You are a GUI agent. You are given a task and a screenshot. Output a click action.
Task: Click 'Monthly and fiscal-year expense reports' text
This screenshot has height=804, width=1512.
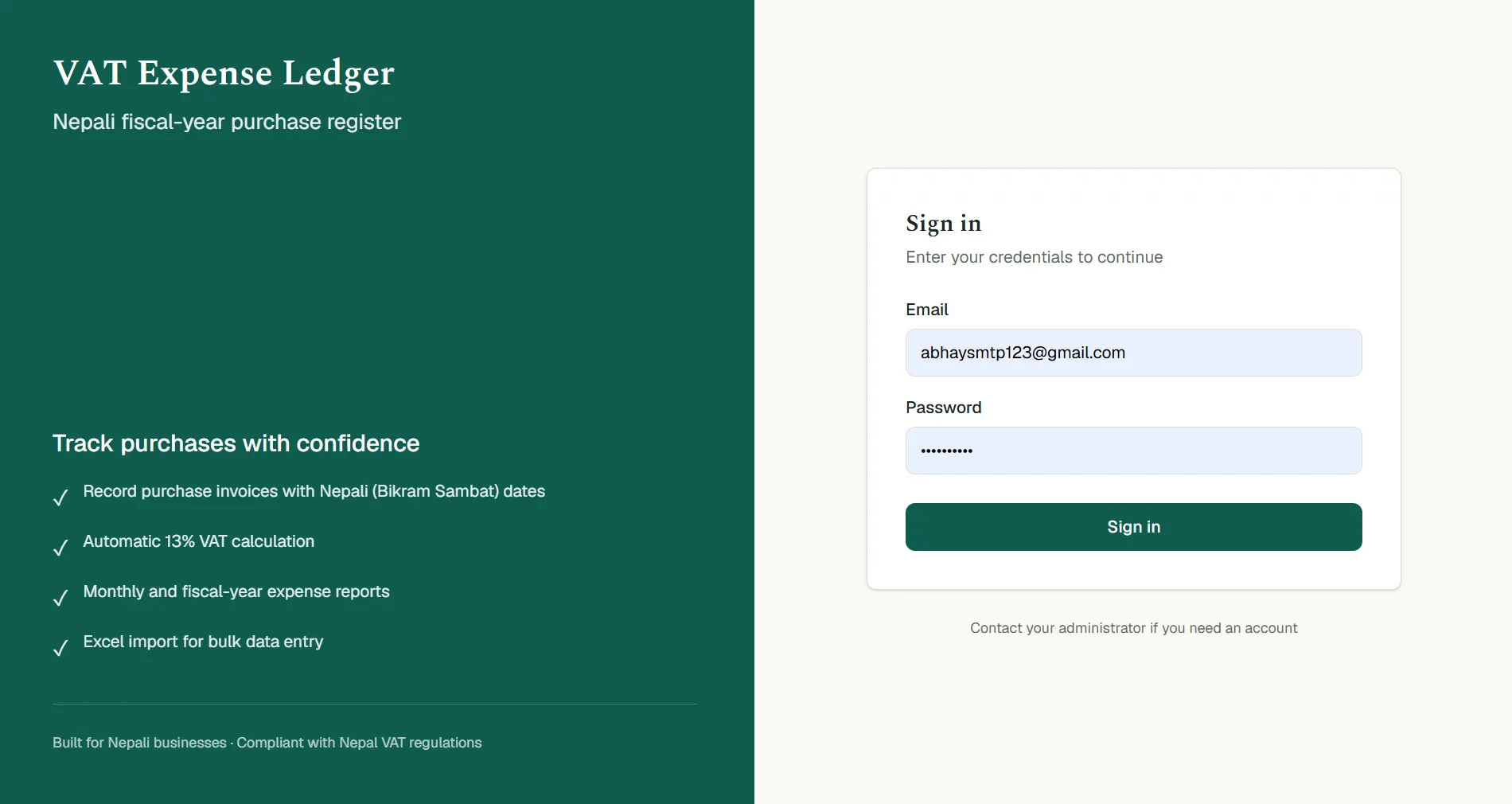(x=236, y=591)
